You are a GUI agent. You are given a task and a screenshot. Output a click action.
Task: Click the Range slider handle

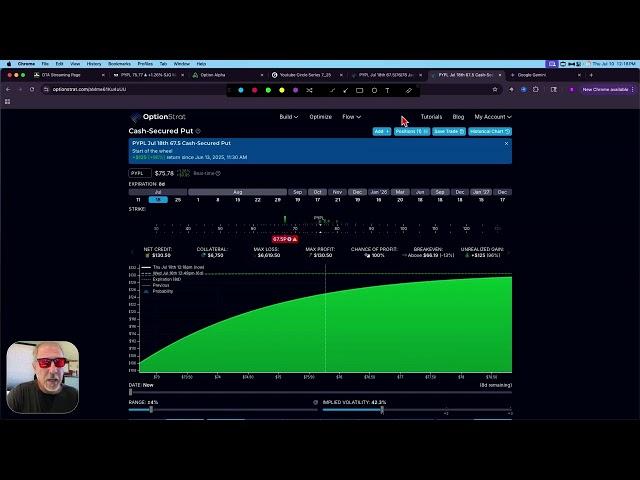[x=151, y=409]
